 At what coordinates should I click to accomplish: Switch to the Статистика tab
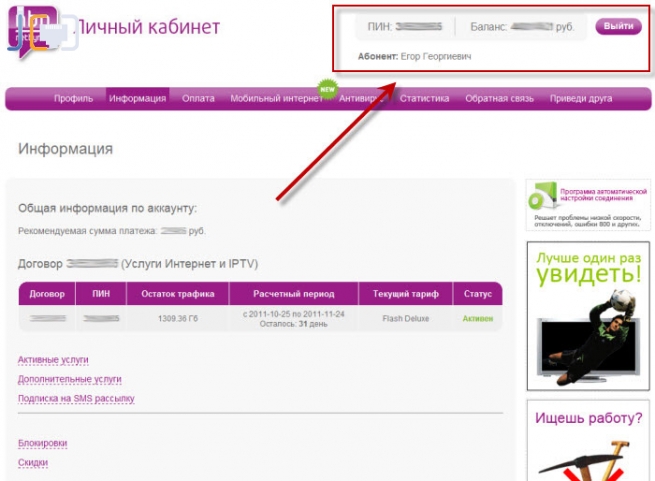click(424, 99)
